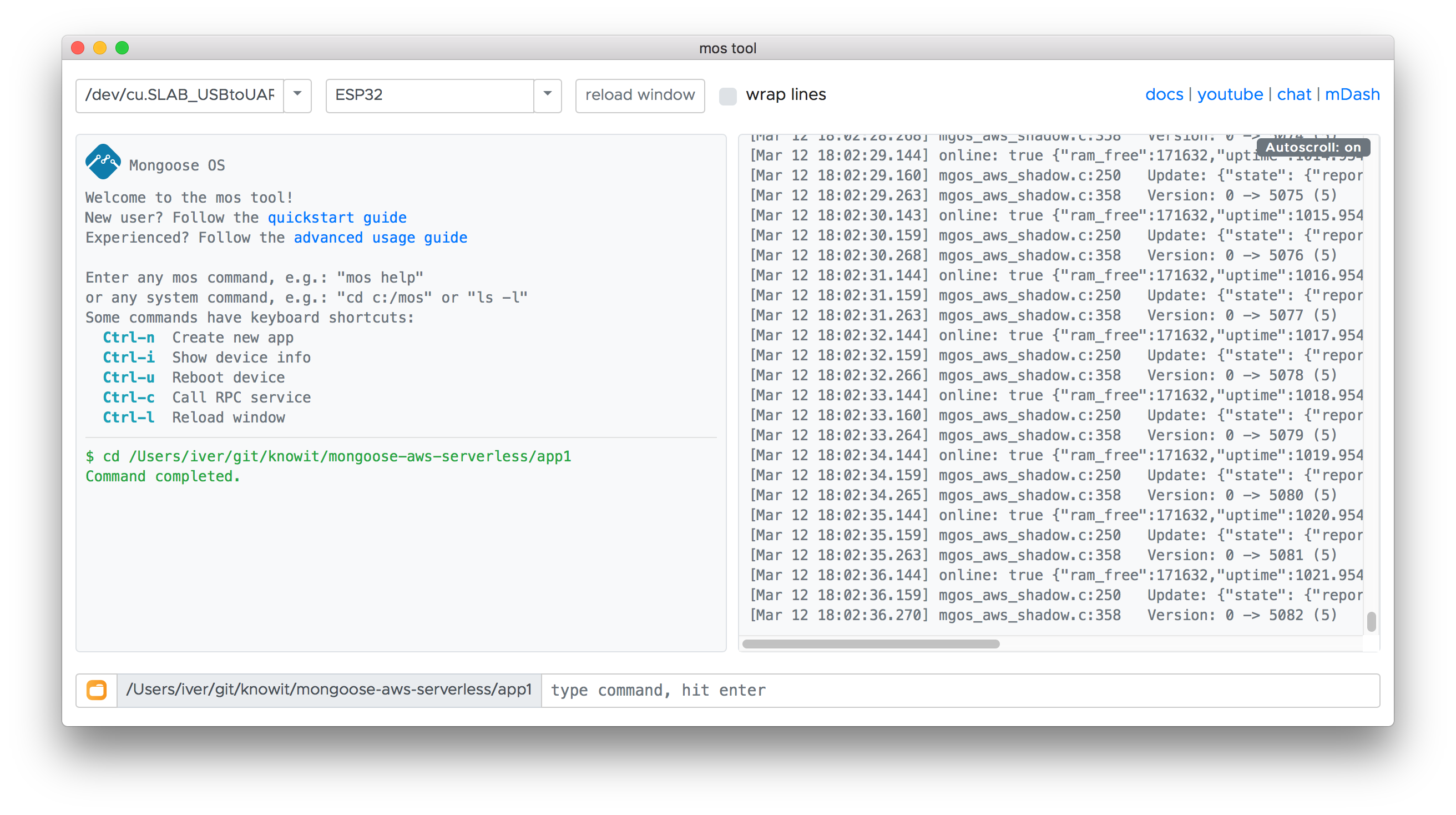1456x815 pixels.
Task: Open the chat link
Action: [x=1294, y=94]
